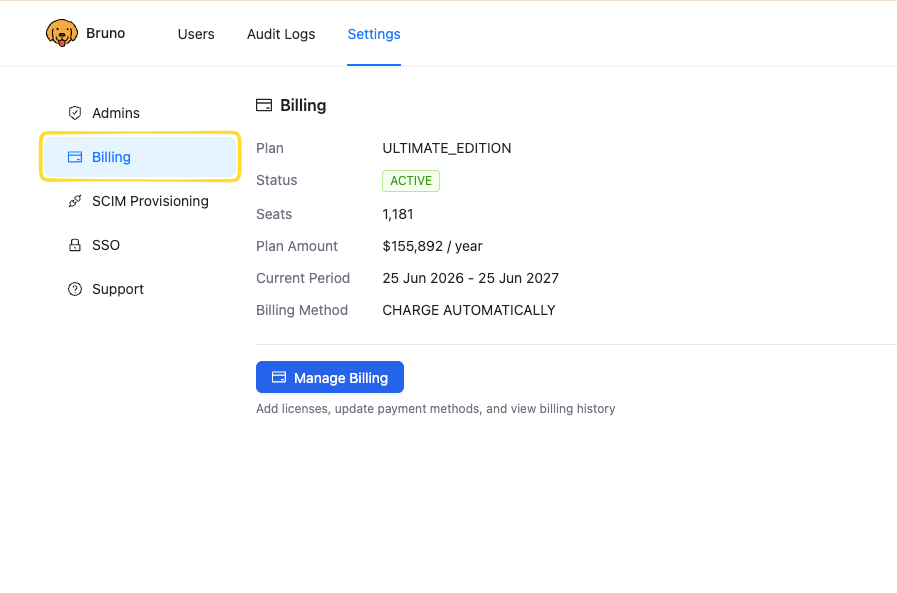Select the Settings tab
Viewport: 897px width, 593px height.
(x=374, y=34)
